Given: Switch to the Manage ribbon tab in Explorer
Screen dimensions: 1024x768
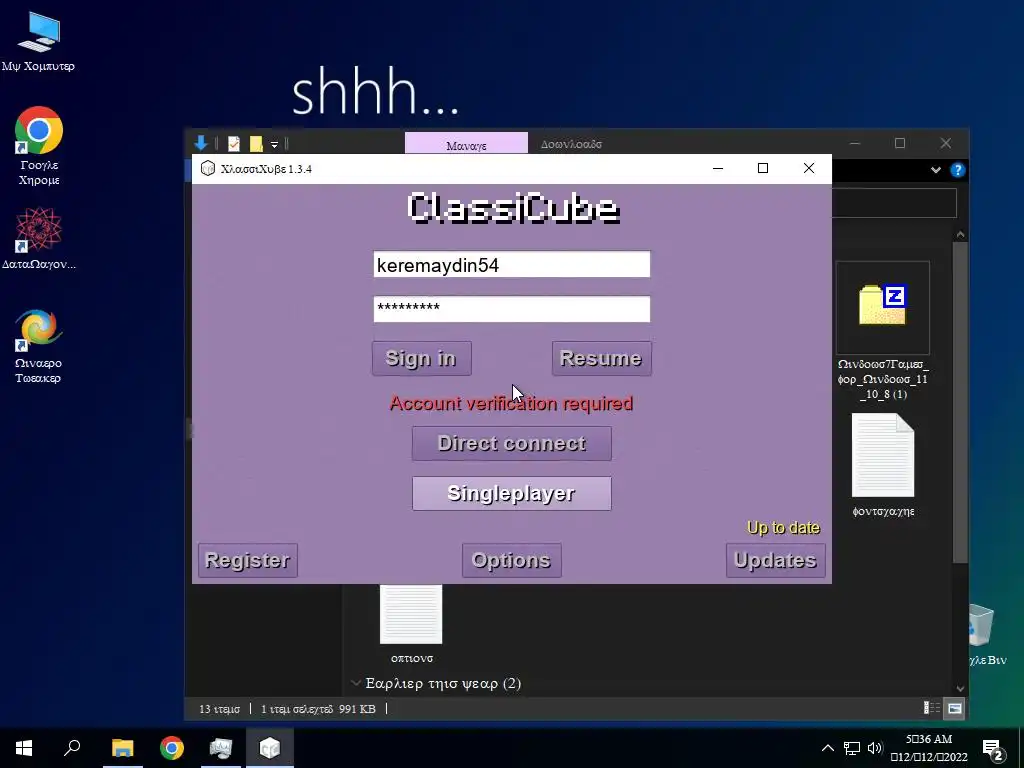Looking at the screenshot, I should [466, 145].
